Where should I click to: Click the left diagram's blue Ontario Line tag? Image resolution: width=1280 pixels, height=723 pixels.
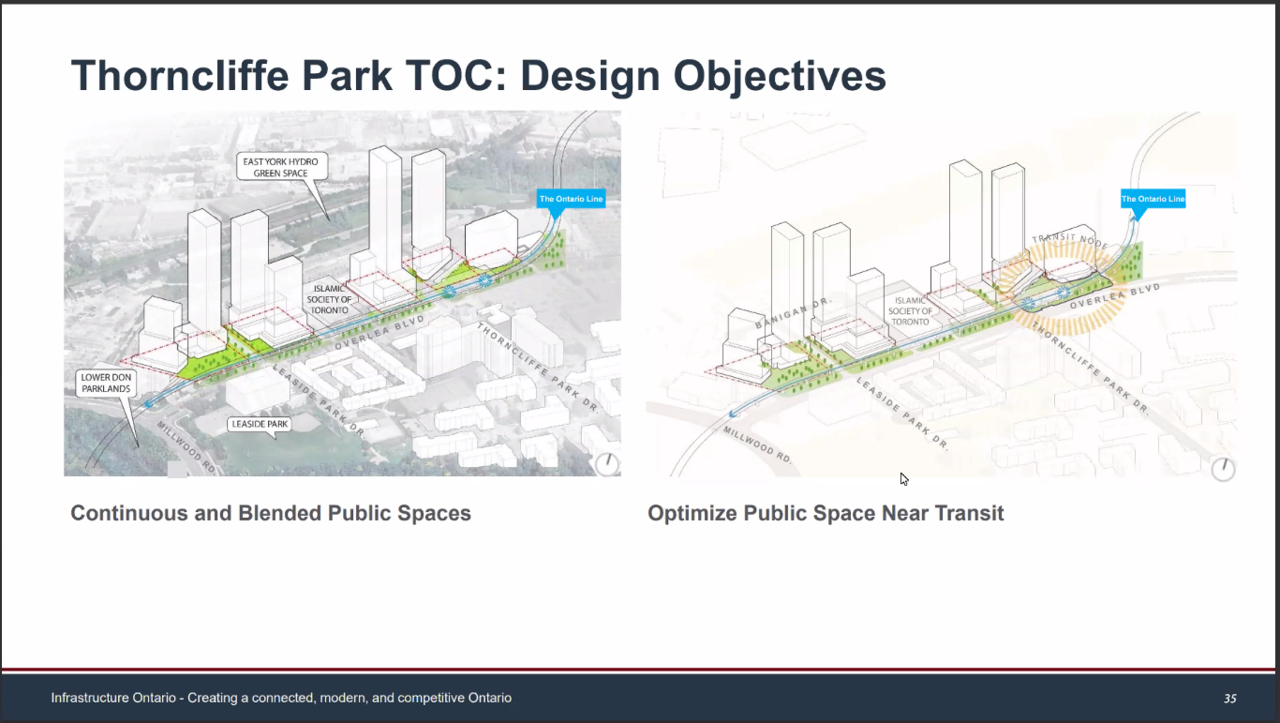pos(571,199)
